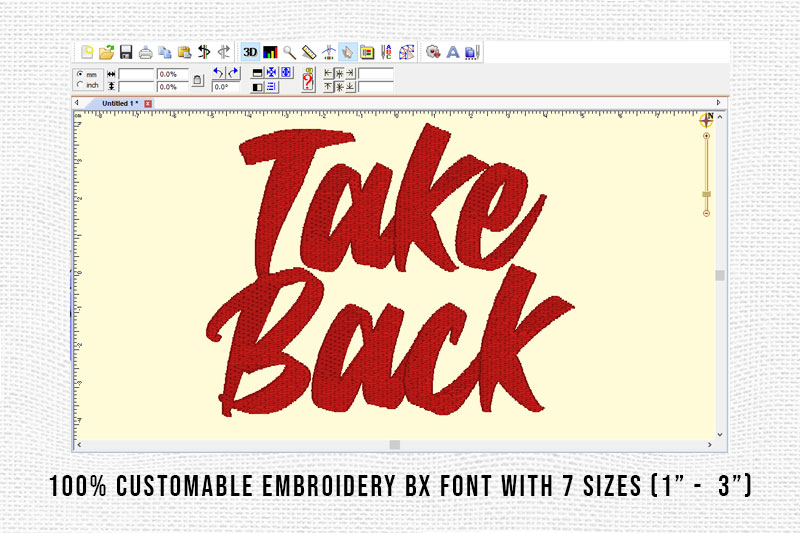Image resolution: width=800 pixels, height=533 pixels.
Task: Align objects to right edge
Action: point(350,73)
